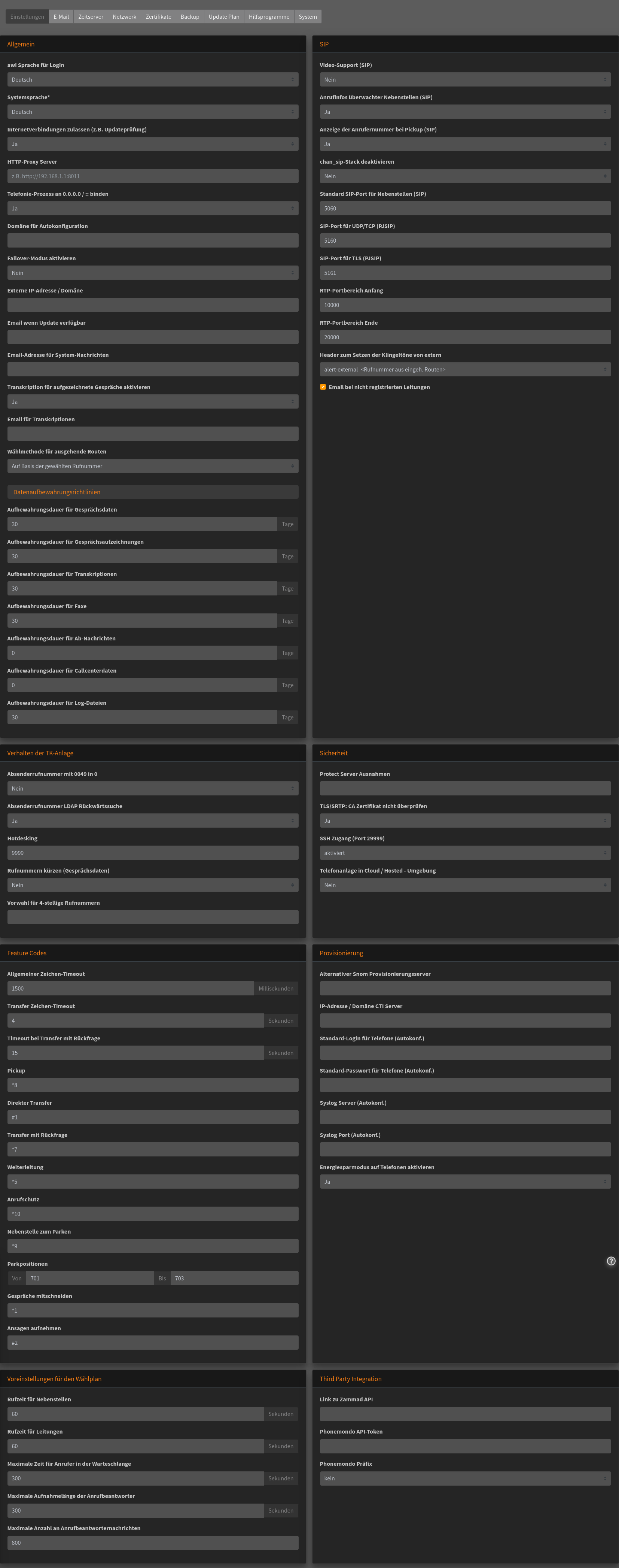Open the Phonemondo Präfix dropdown
Screen dimensions: 619x1568
pos(465,1478)
